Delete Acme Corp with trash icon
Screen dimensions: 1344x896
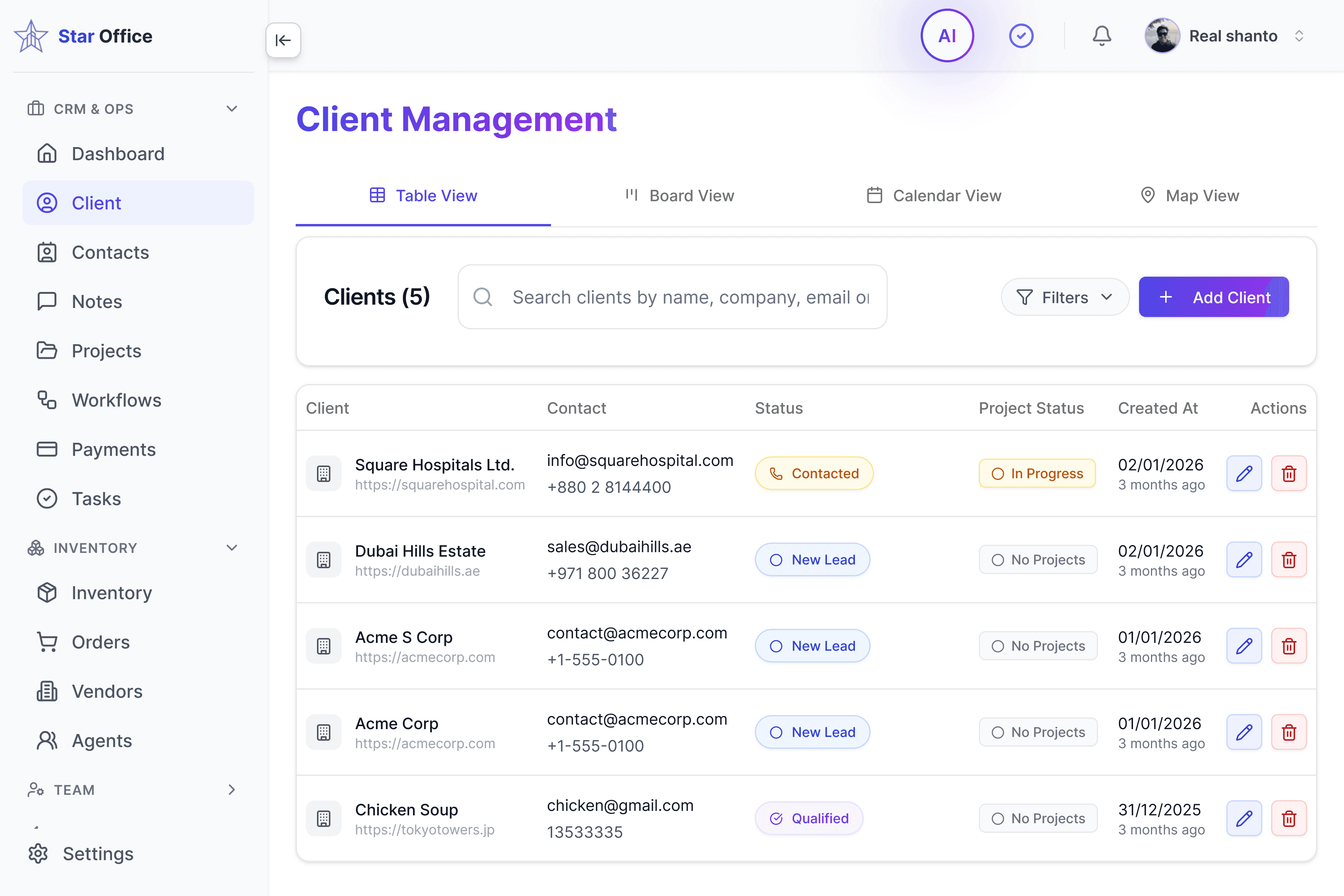pyautogui.click(x=1289, y=732)
